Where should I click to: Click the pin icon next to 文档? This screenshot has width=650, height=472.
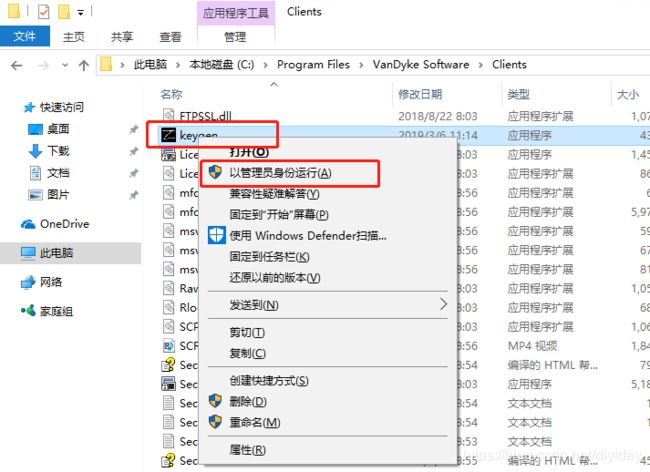coord(133,173)
